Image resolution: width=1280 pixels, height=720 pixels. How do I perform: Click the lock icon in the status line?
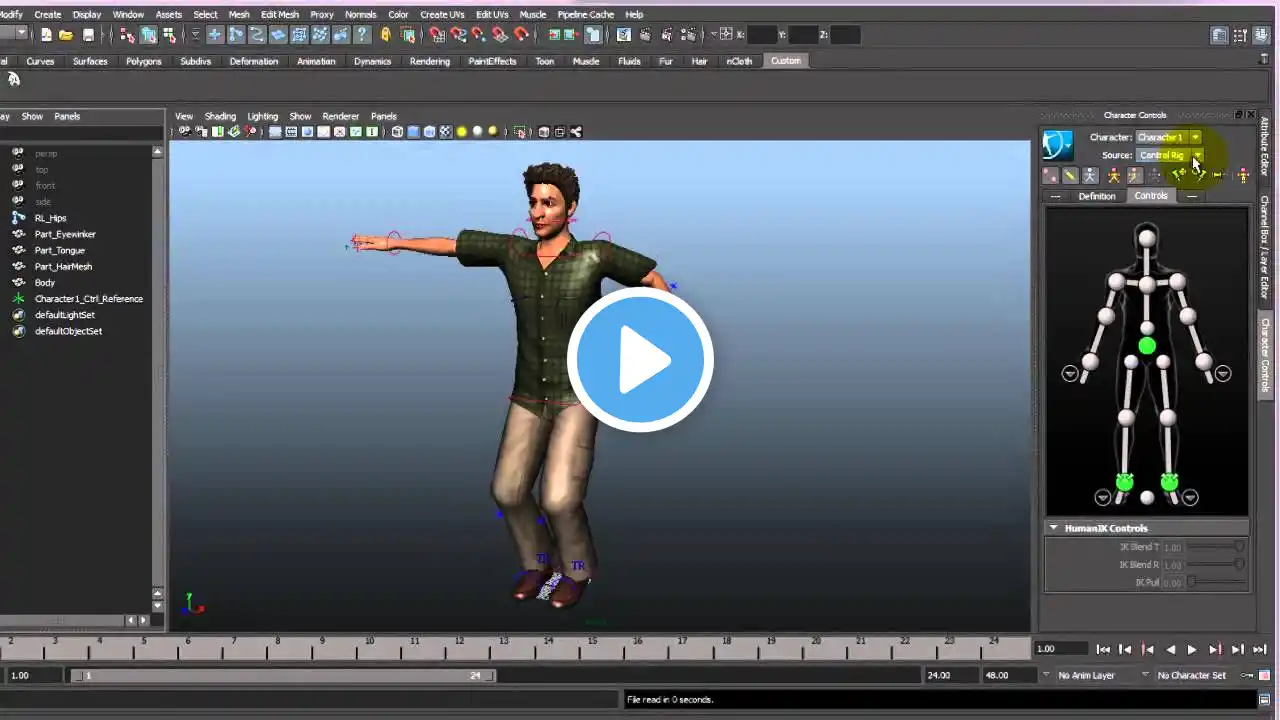385,35
